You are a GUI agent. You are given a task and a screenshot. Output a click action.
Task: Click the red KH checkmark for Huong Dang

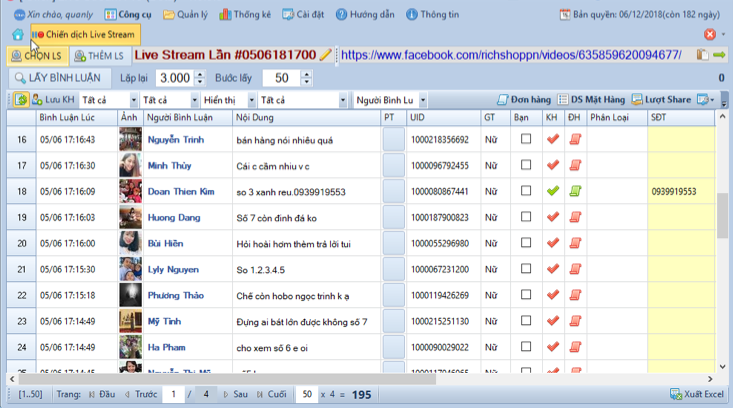click(x=552, y=217)
